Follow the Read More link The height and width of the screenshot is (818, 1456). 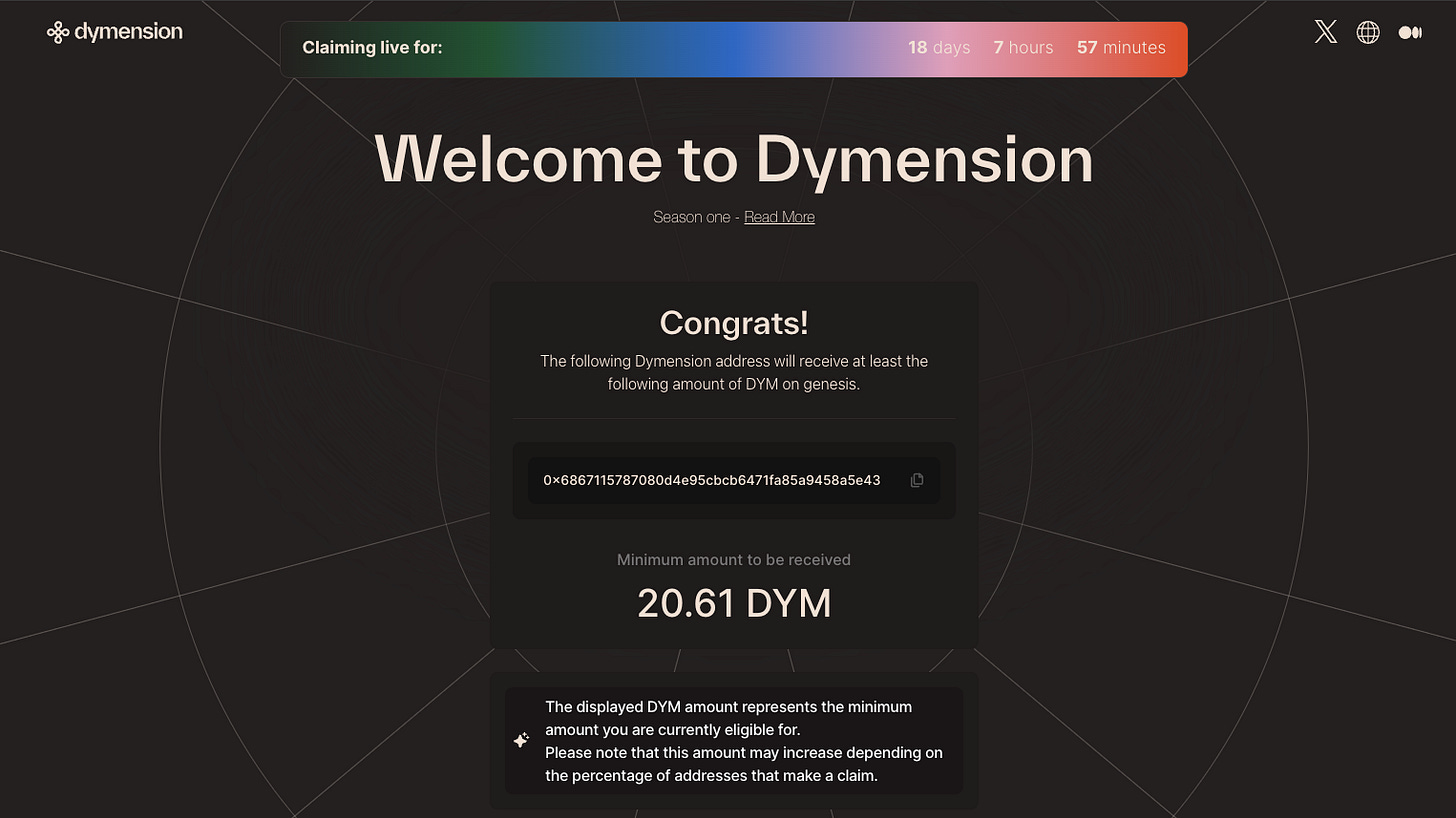pos(779,217)
